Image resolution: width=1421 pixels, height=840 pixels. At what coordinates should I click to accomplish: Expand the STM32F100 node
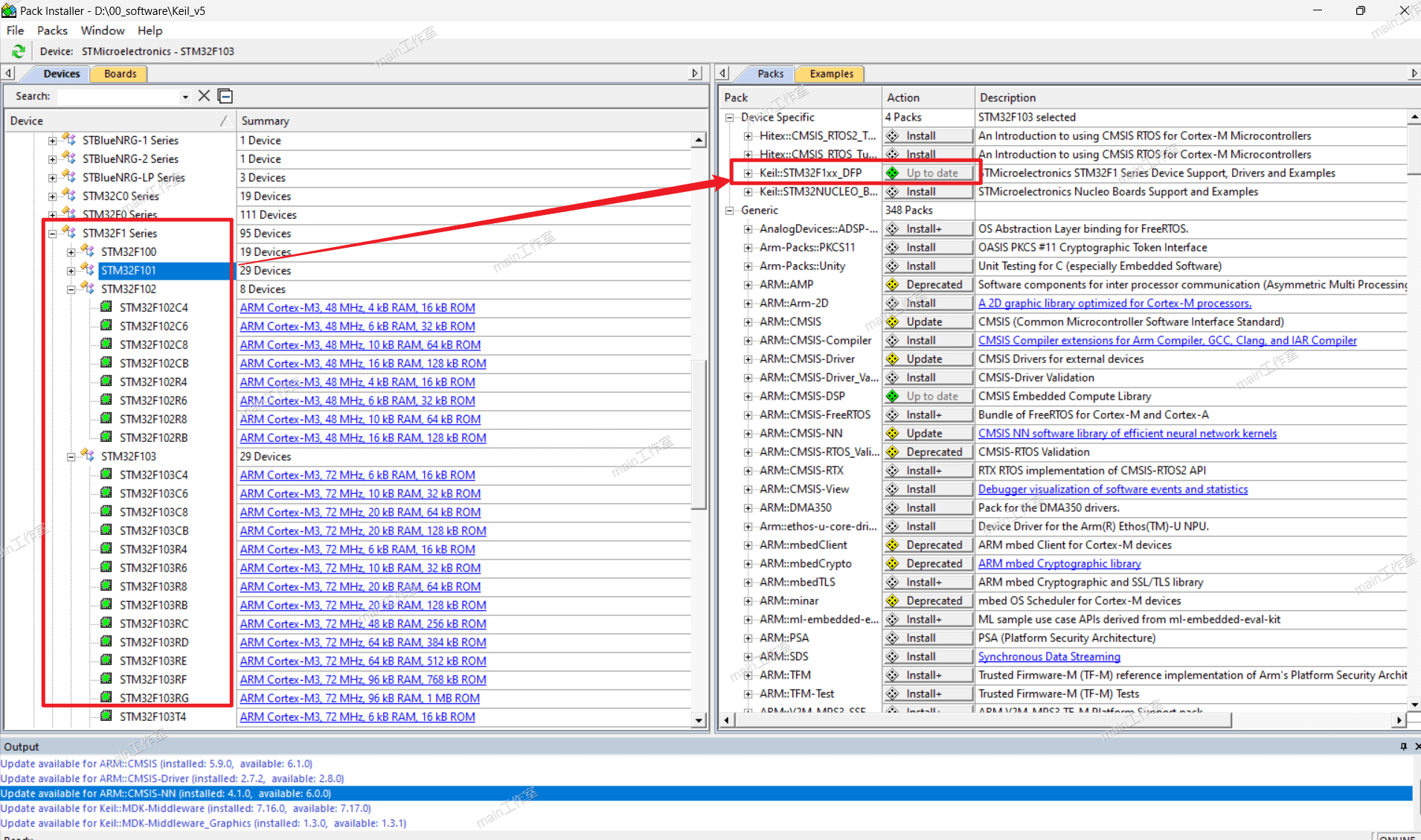point(71,251)
